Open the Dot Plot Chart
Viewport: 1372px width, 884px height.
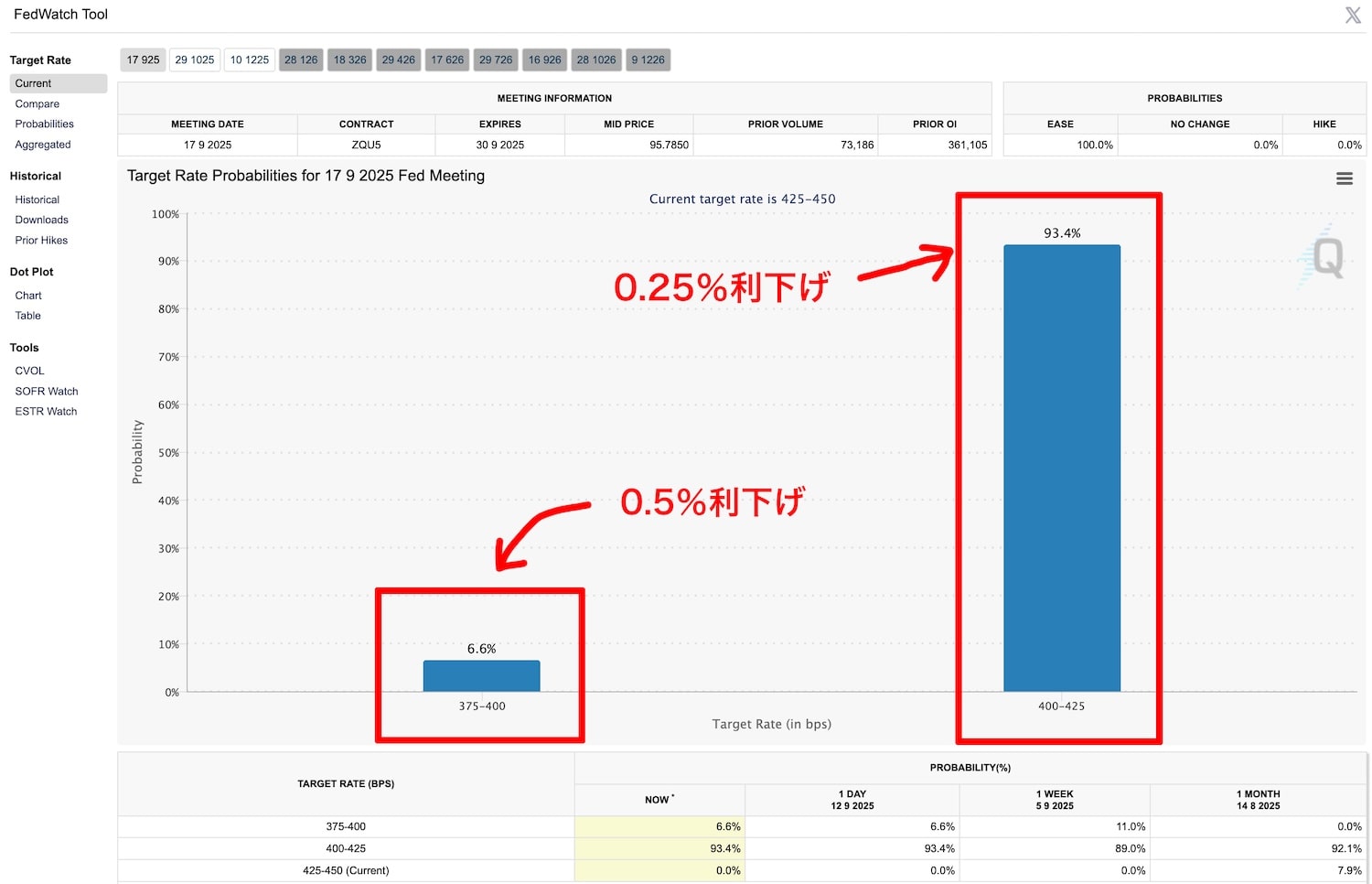coord(28,296)
